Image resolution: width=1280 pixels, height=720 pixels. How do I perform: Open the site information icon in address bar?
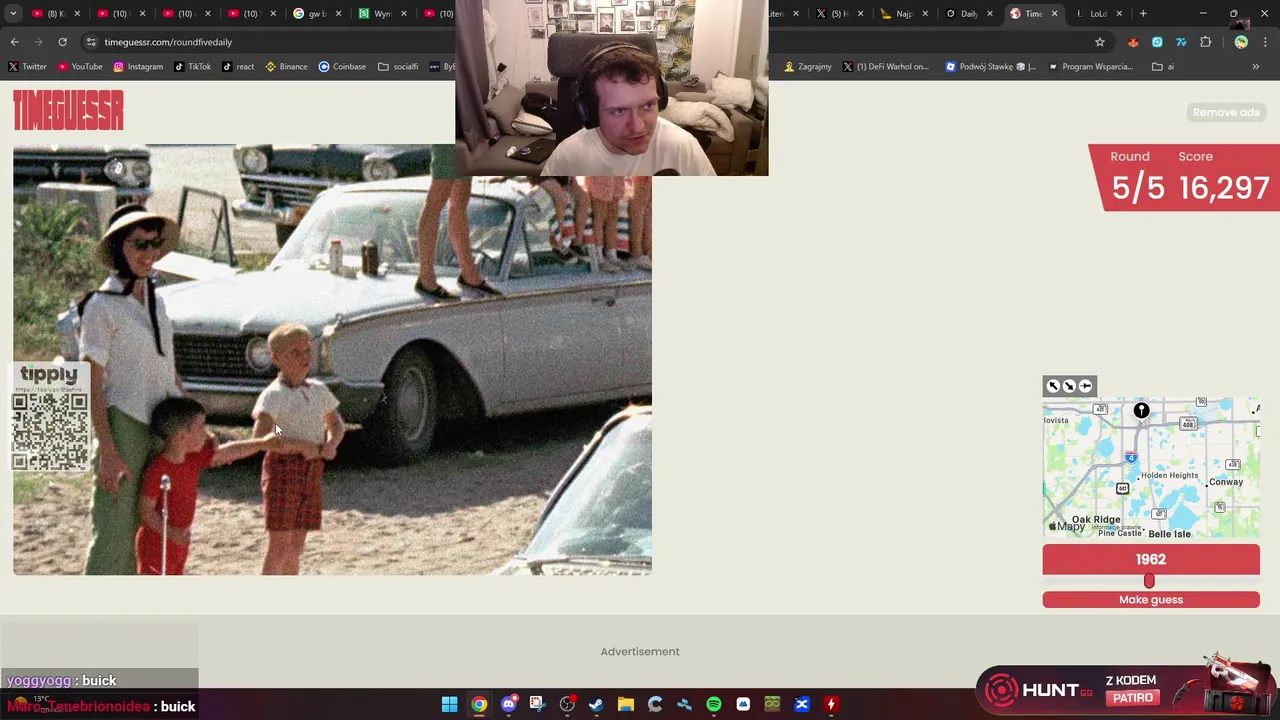[91, 42]
